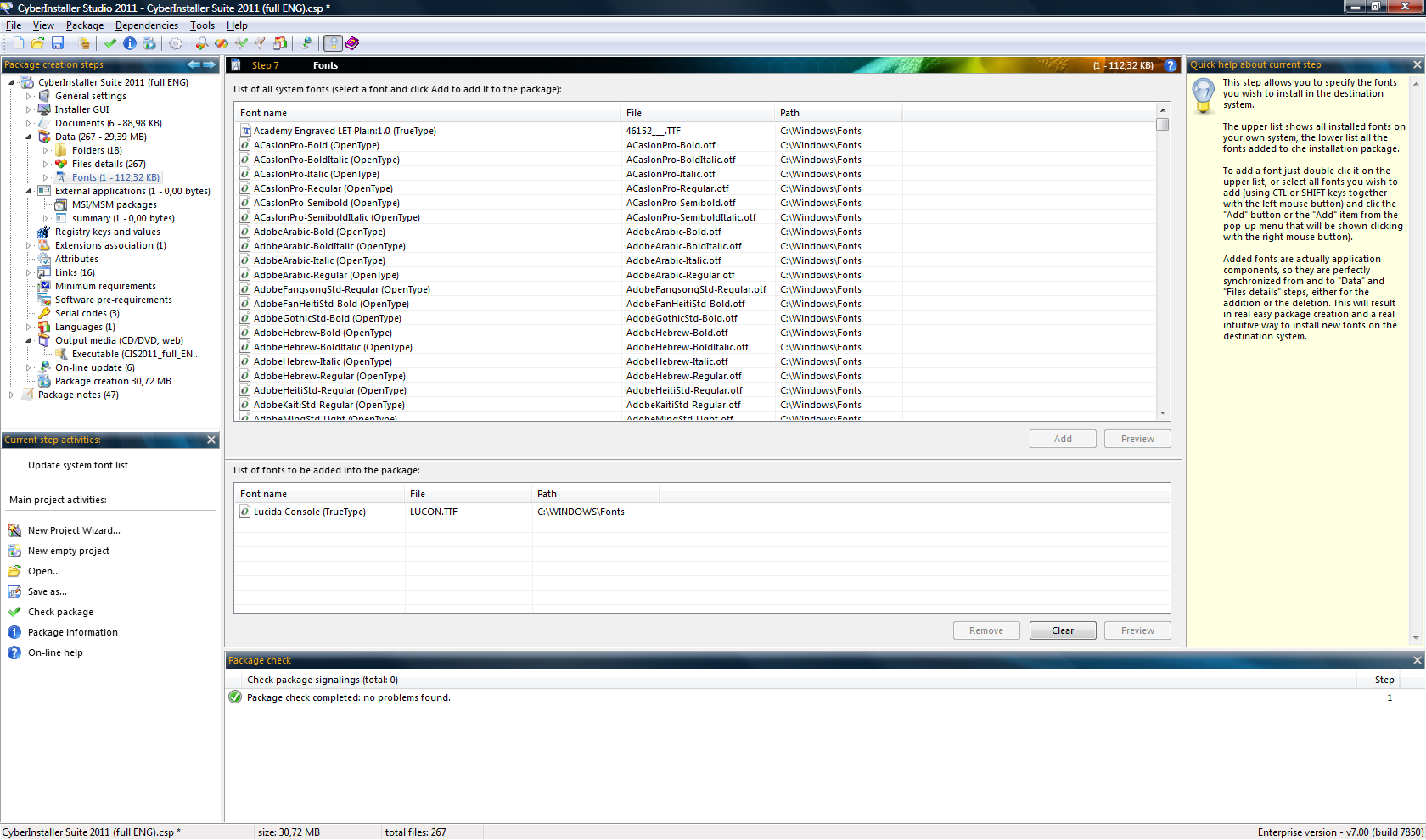Click the blue info toolbar icon
This screenshot has height=840, width=1426.
[129, 43]
